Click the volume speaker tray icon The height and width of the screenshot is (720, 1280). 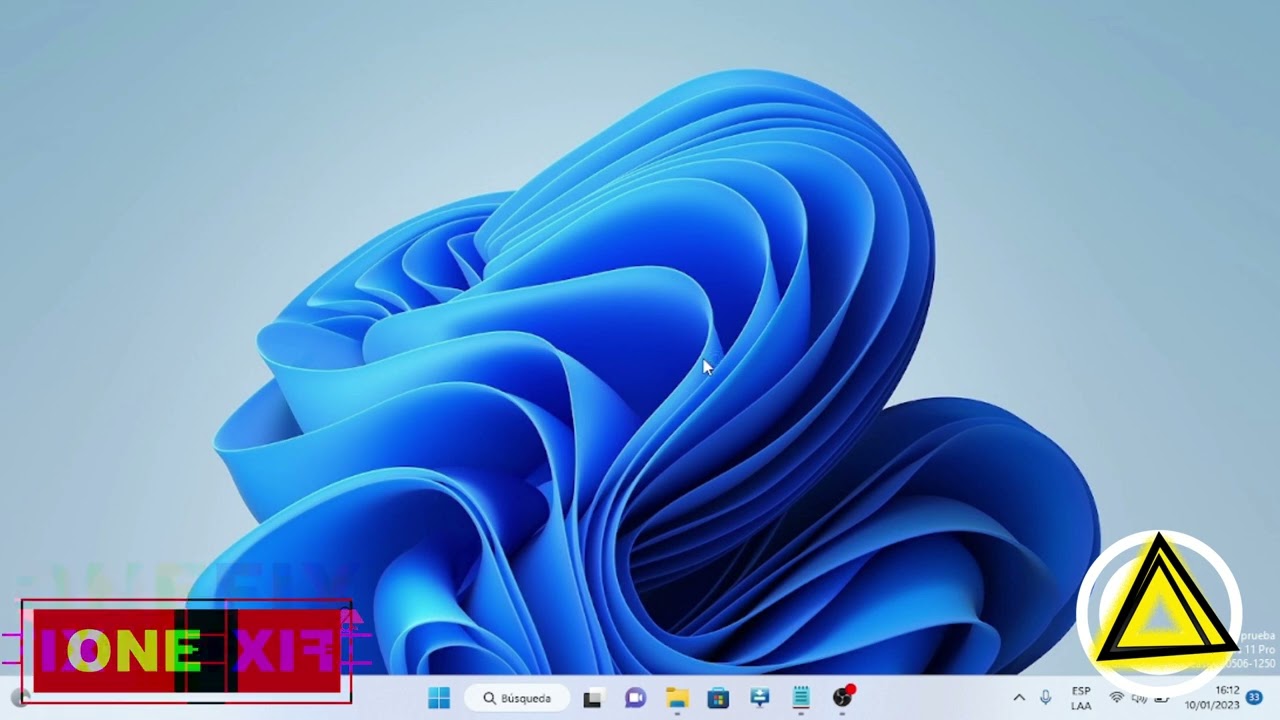point(1139,698)
